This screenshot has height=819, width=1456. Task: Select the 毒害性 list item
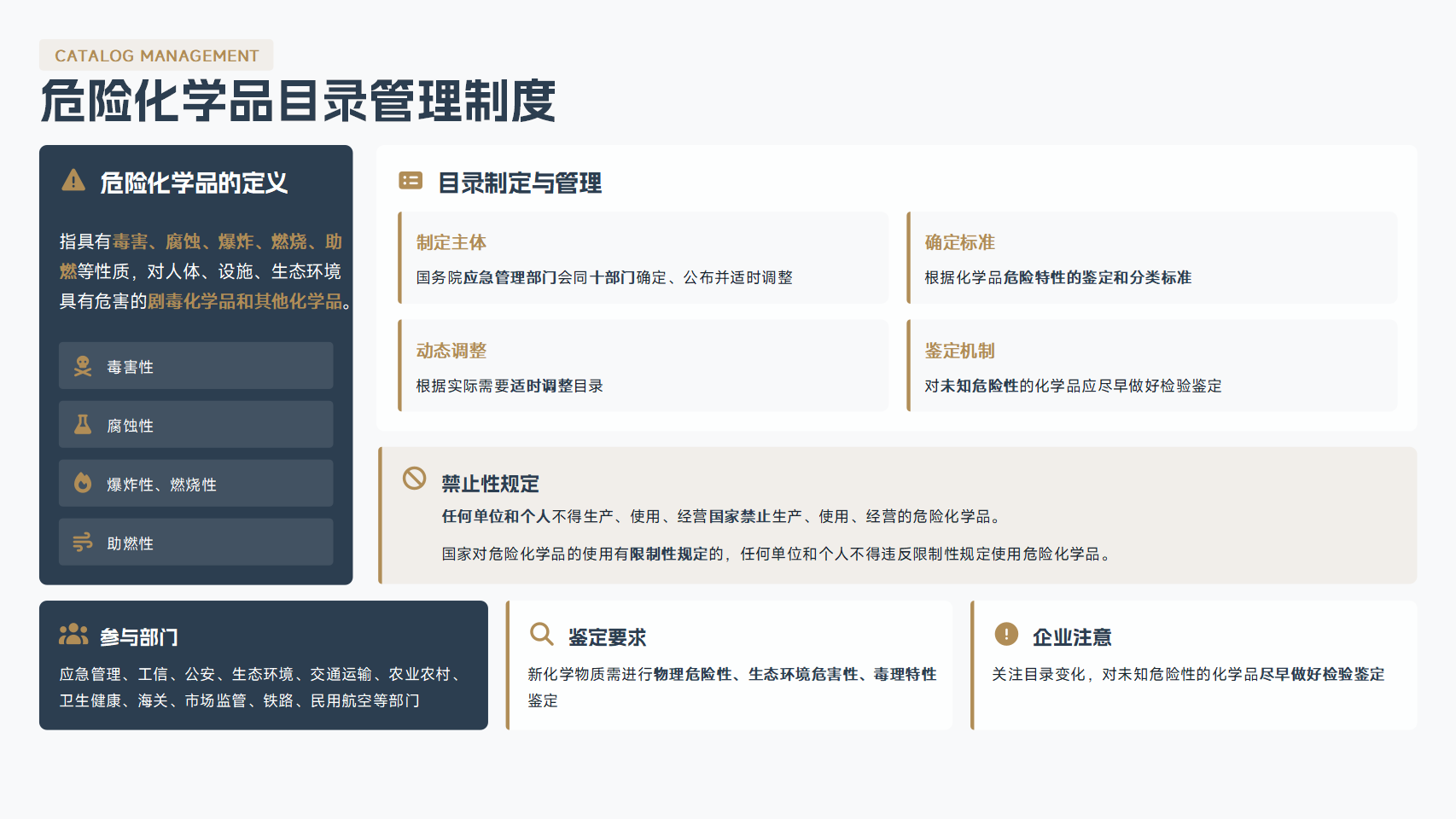[x=196, y=366]
